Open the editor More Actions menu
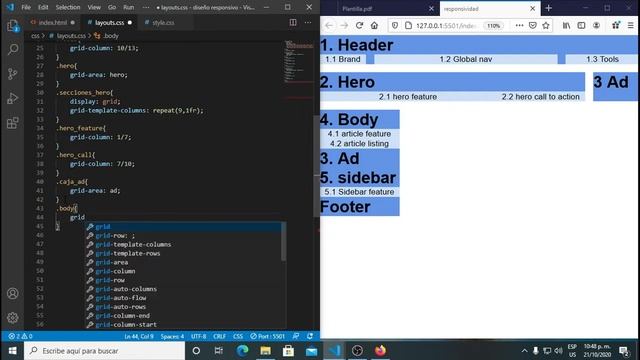Viewport: 640px width, 360px height. click(308, 22)
